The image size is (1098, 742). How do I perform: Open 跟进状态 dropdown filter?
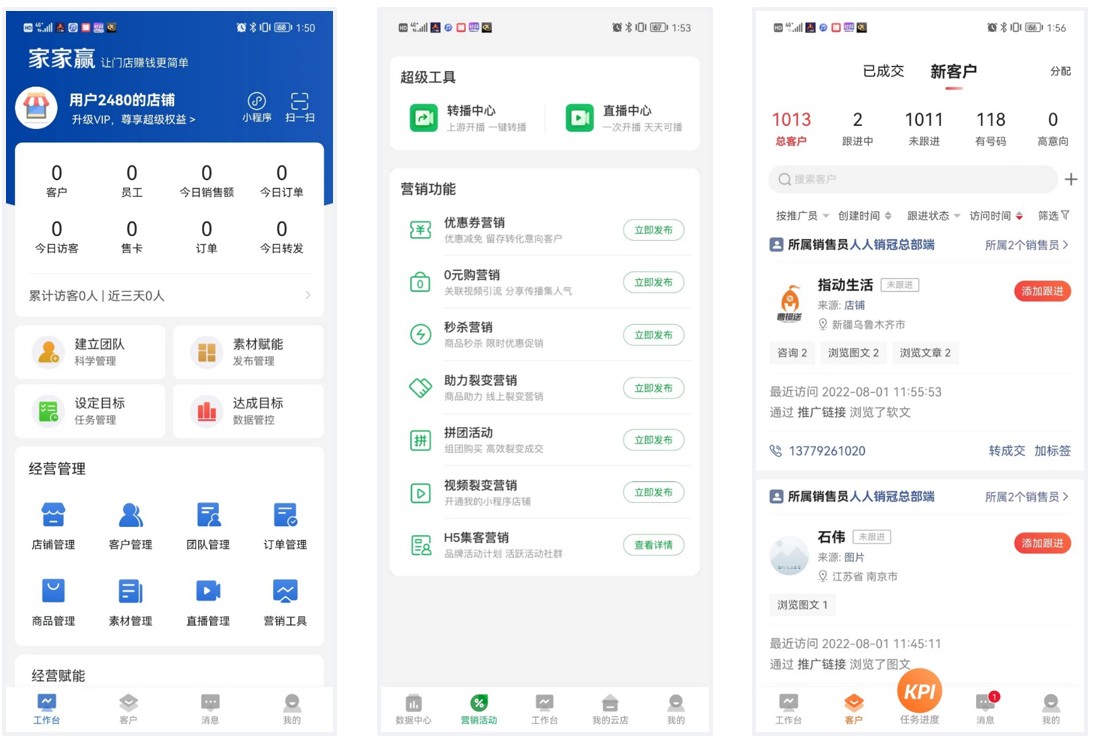click(x=933, y=216)
